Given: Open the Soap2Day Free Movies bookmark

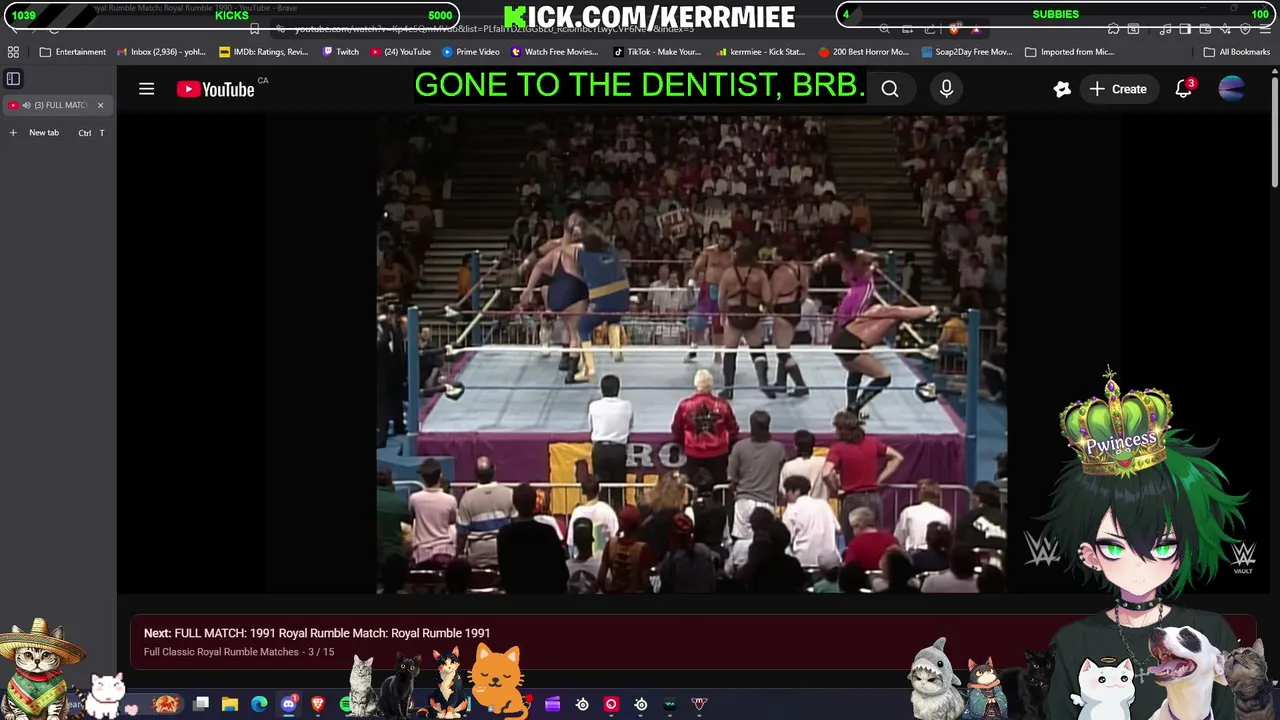Looking at the screenshot, I should pos(967,52).
